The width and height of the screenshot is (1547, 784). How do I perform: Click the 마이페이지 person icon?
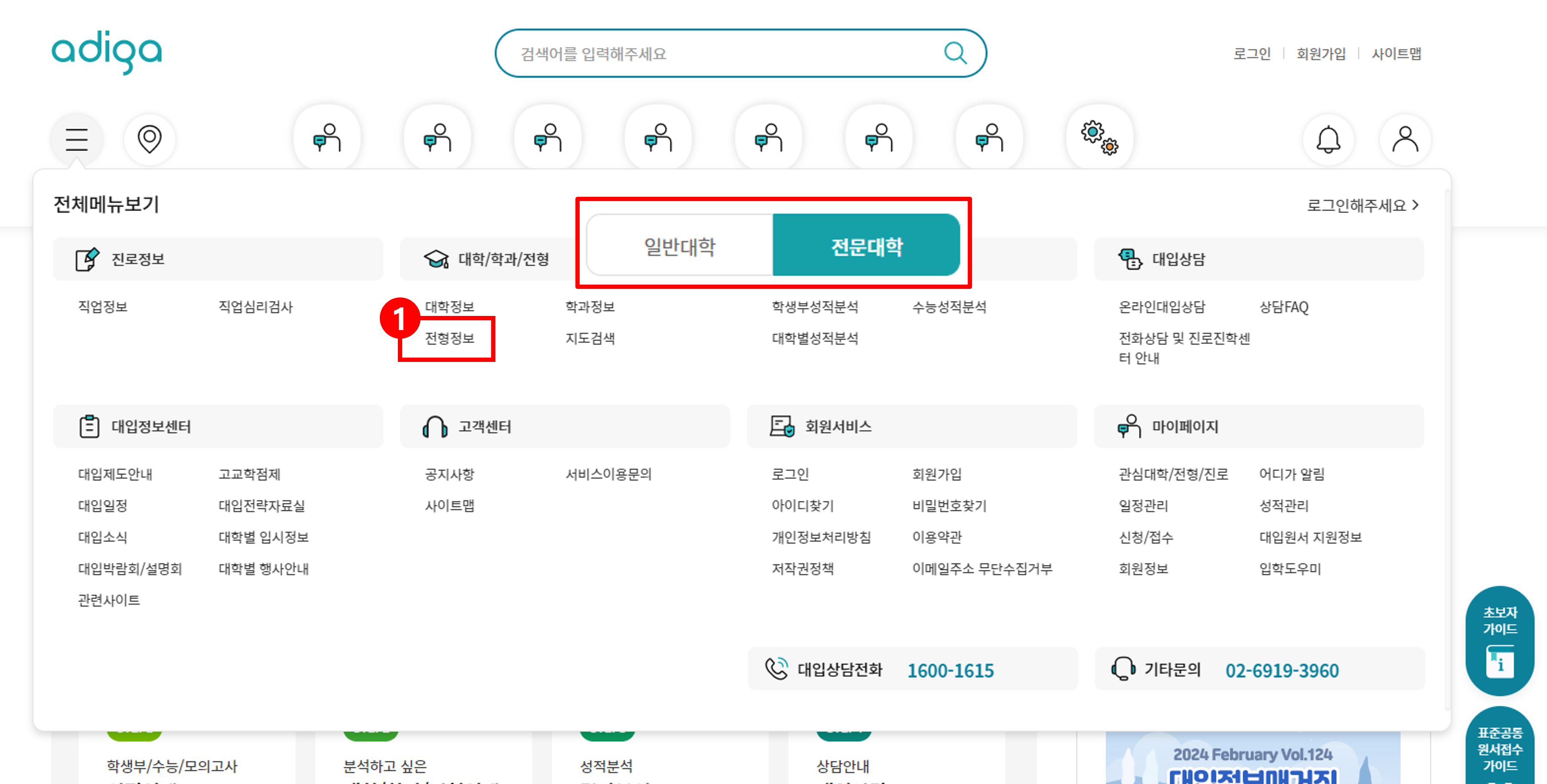[x=1129, y=426]
